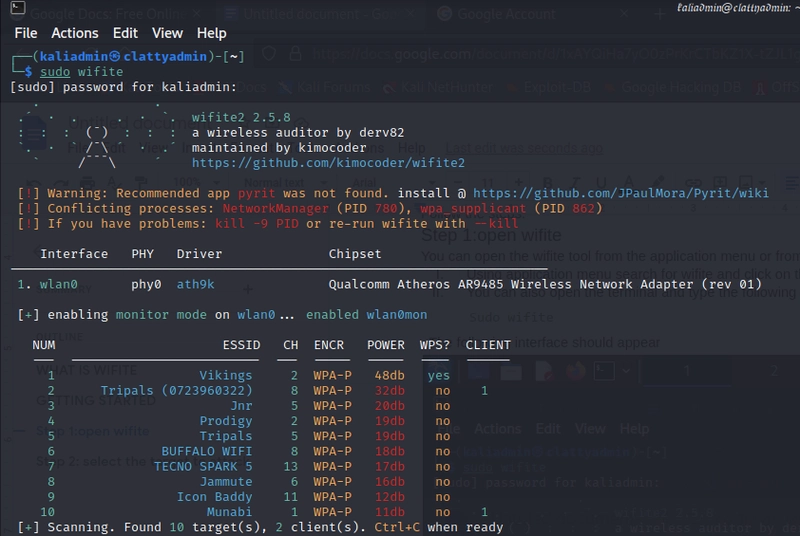Click the 'Jnr' ESSID row
The height and width of the screenshot is (536, 800).
241,406
